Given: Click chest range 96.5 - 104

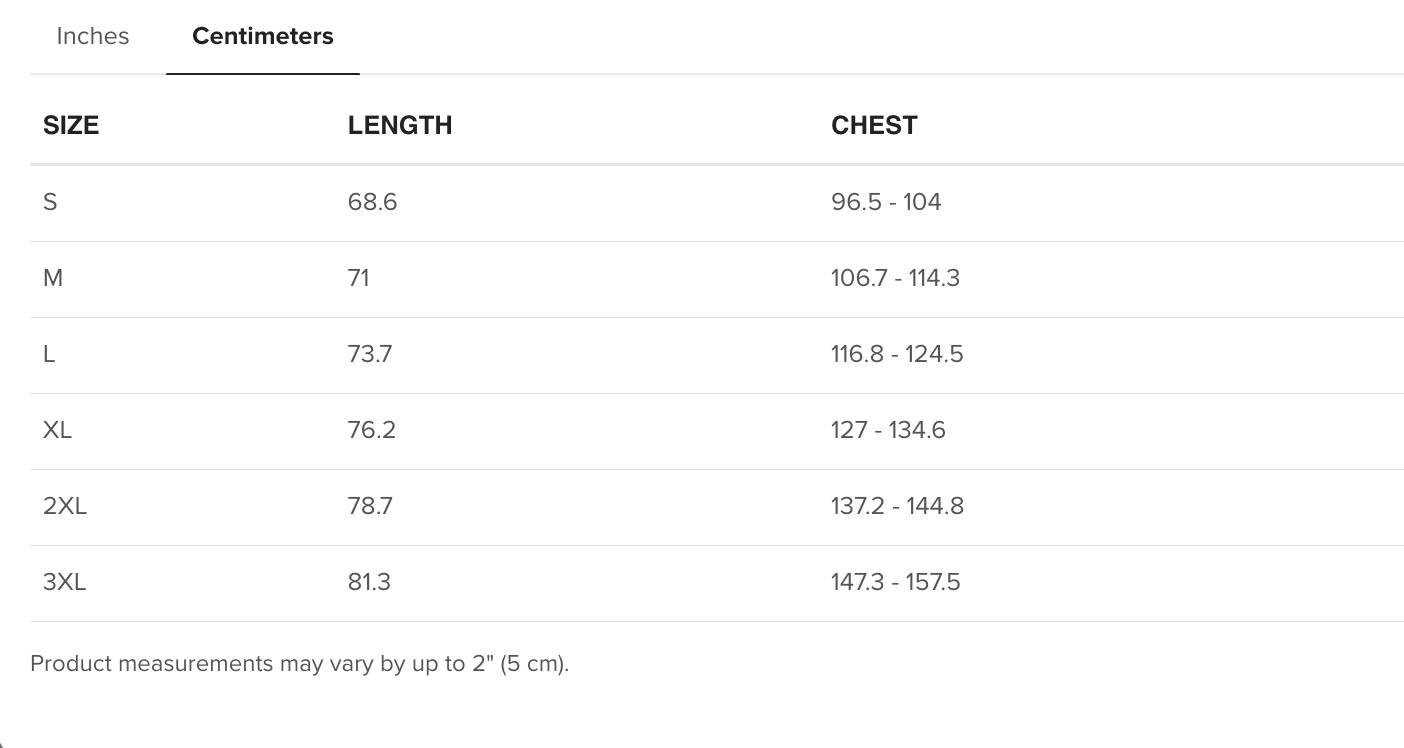Looking at the screenshot, I should coord(886,202).
